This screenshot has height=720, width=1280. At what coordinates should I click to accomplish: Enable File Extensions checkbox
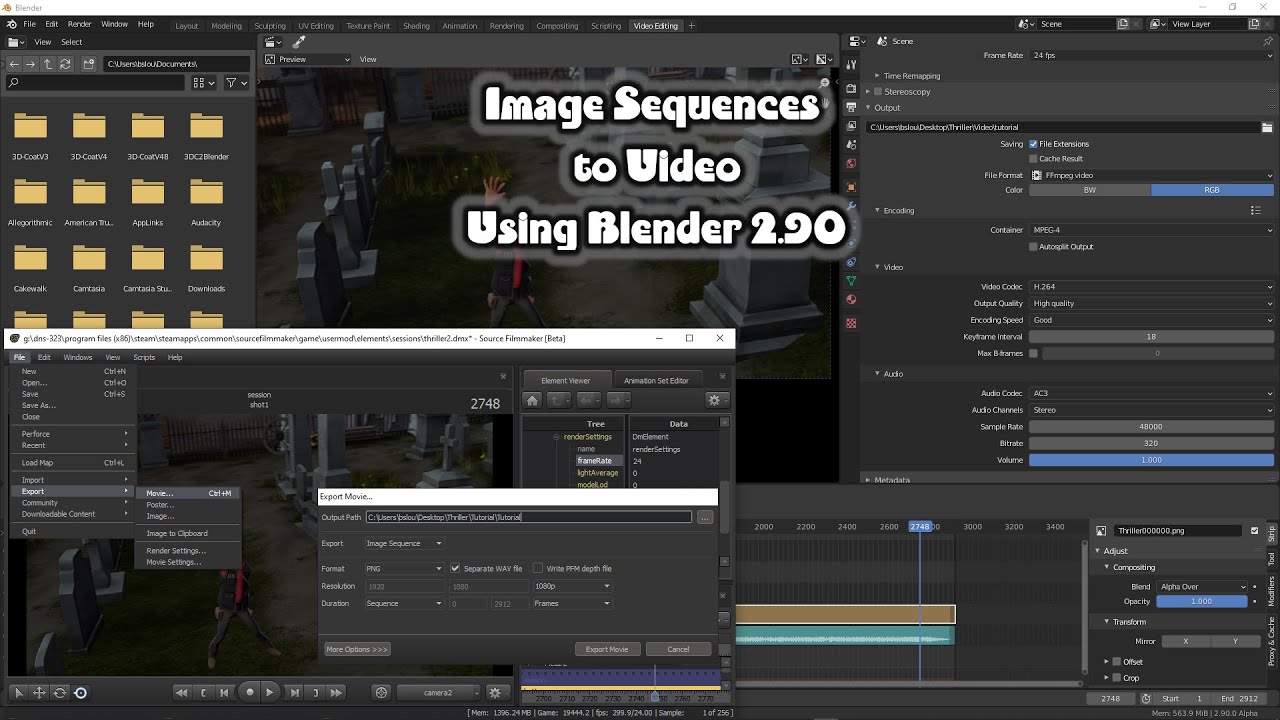[1033, 144]
